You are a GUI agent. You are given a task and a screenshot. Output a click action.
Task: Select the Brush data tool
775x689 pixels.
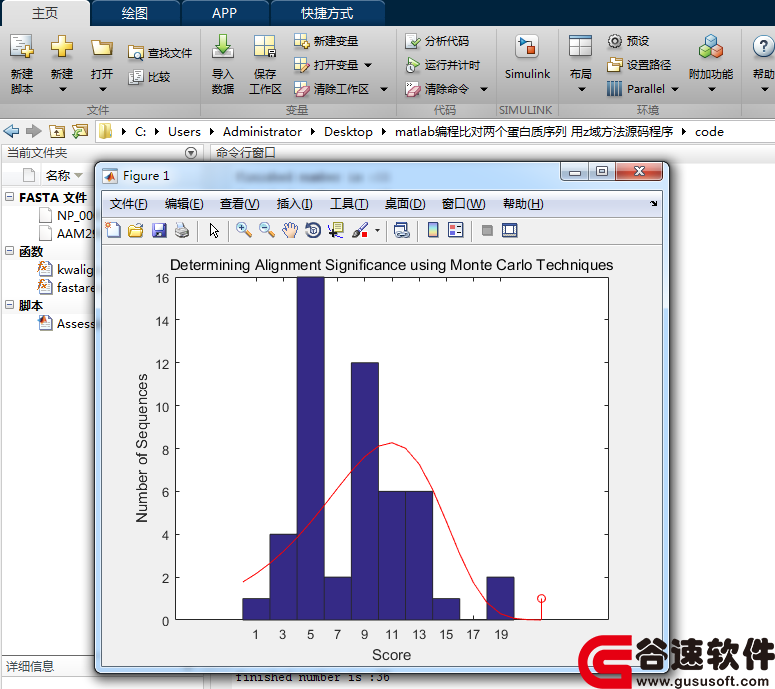360,230
